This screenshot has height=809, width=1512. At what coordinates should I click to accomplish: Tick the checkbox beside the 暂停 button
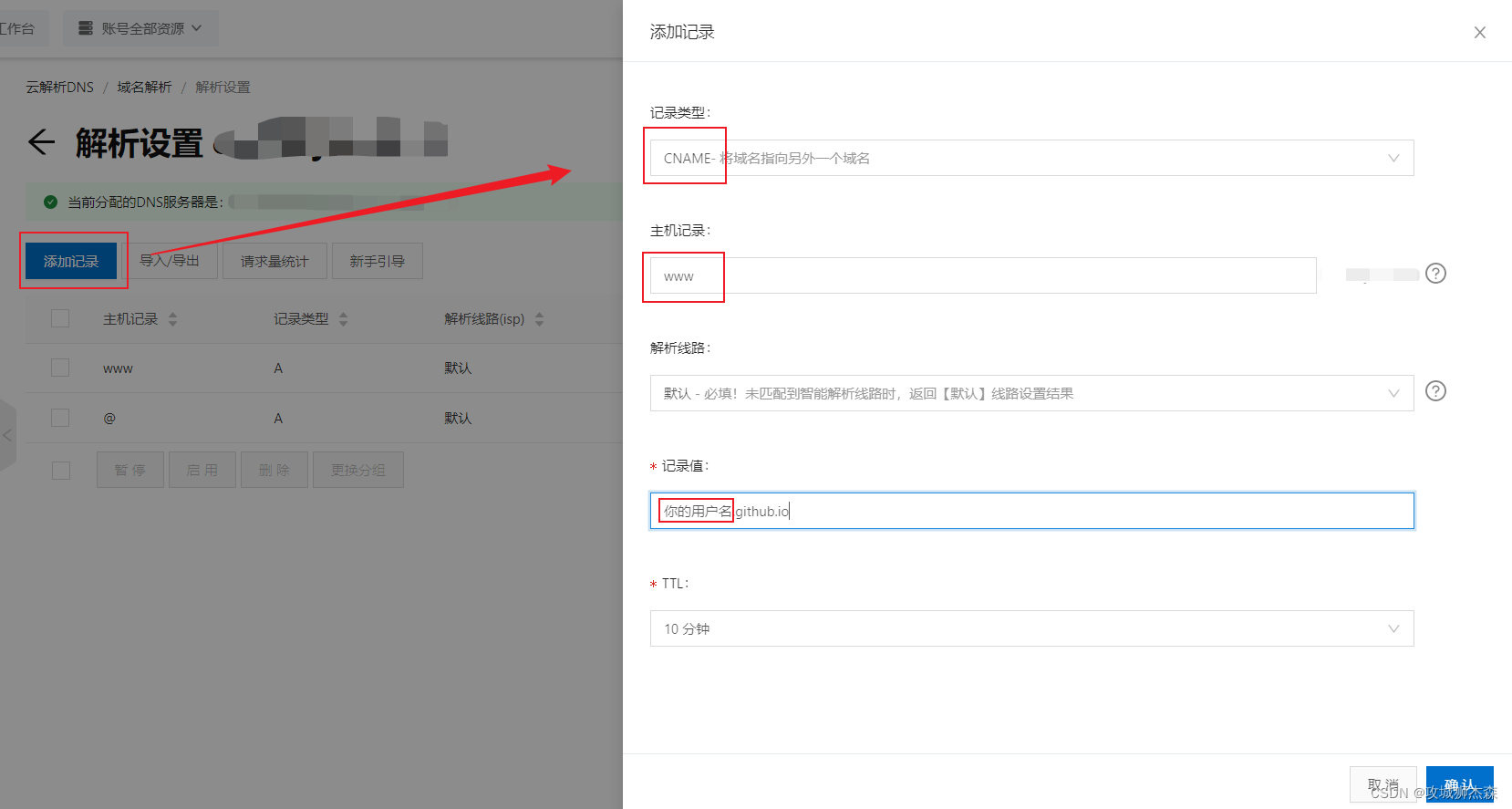[x=61, y=470]
